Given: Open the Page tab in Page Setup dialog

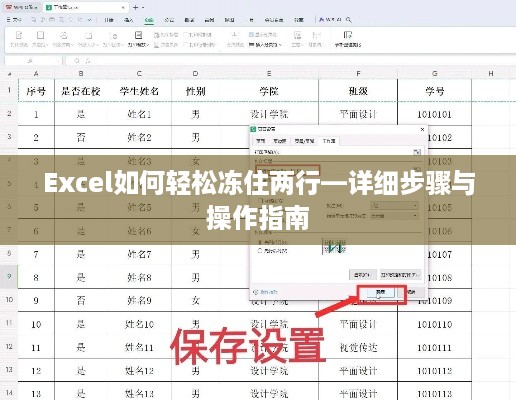Looking at the screenshot, I should click(x=261, y=141).
